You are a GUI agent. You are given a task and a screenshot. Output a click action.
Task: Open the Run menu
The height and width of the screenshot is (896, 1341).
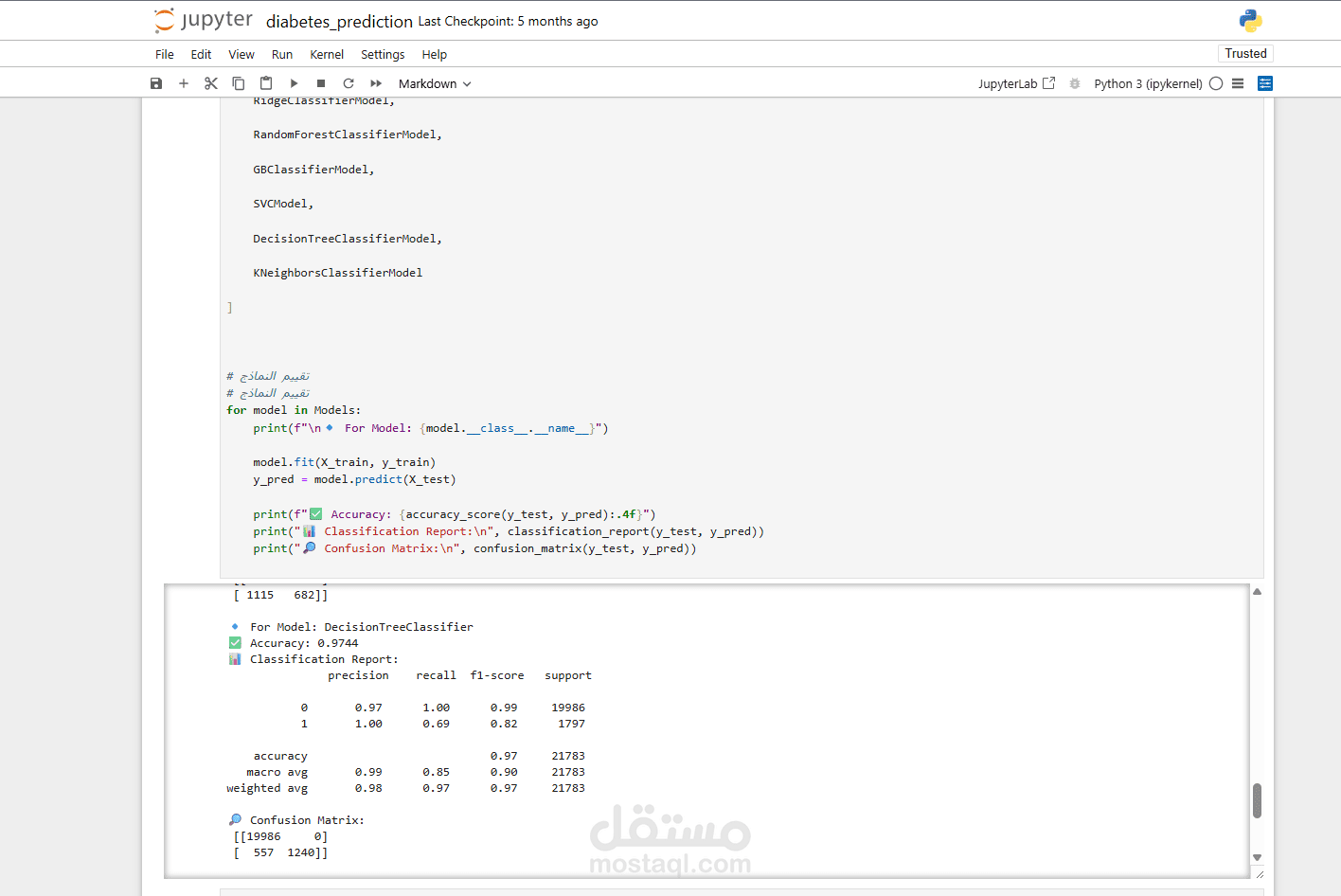tap(282, 55)
